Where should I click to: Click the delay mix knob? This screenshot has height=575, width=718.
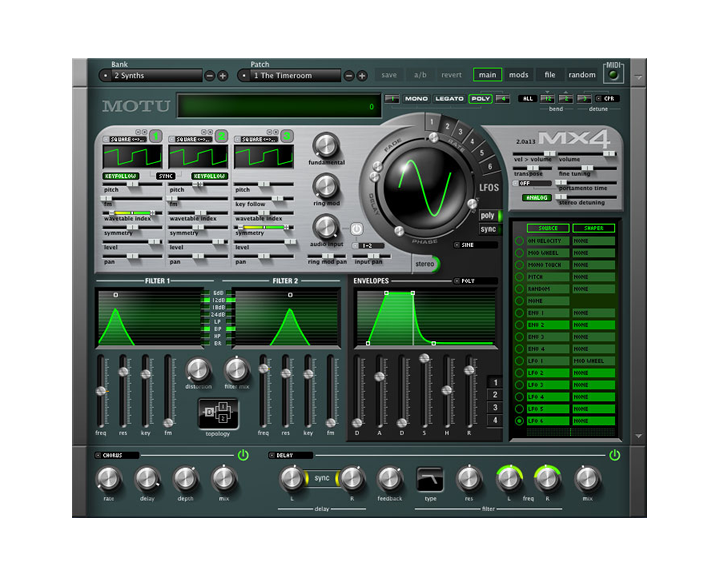coord(587,478)
